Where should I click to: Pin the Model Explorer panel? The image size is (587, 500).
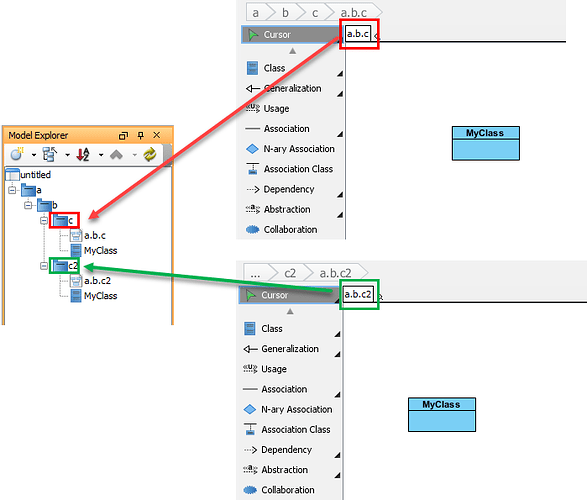pos(140,135)
